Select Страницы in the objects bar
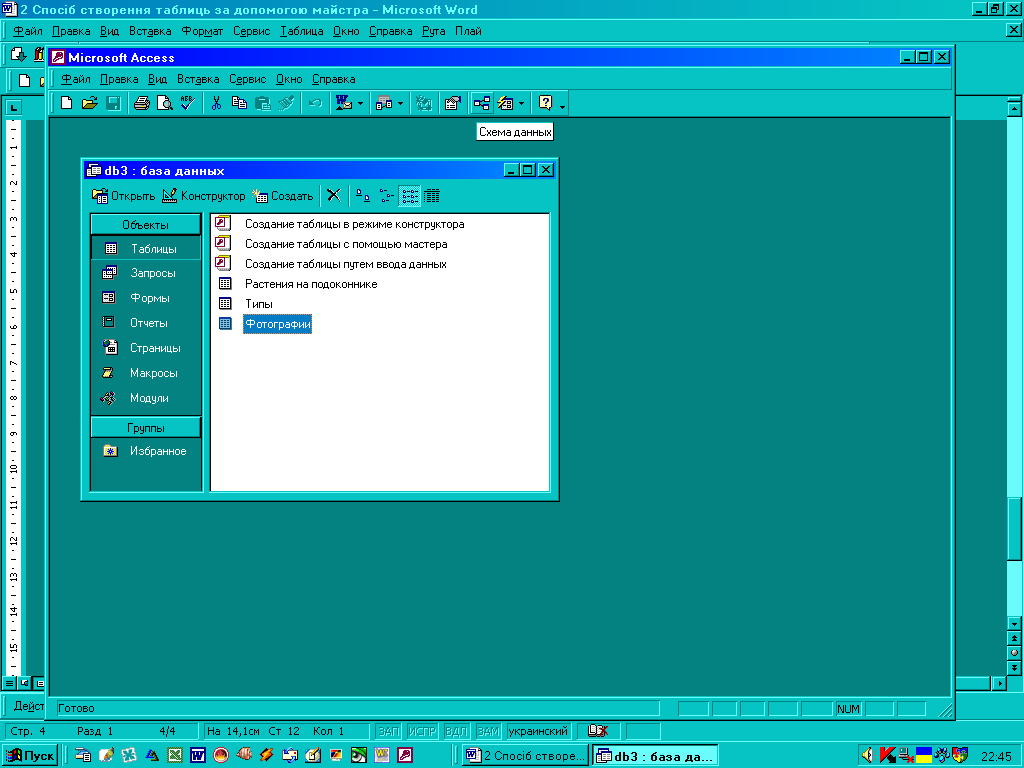The image size is (1024, 768). pos(146,348)
